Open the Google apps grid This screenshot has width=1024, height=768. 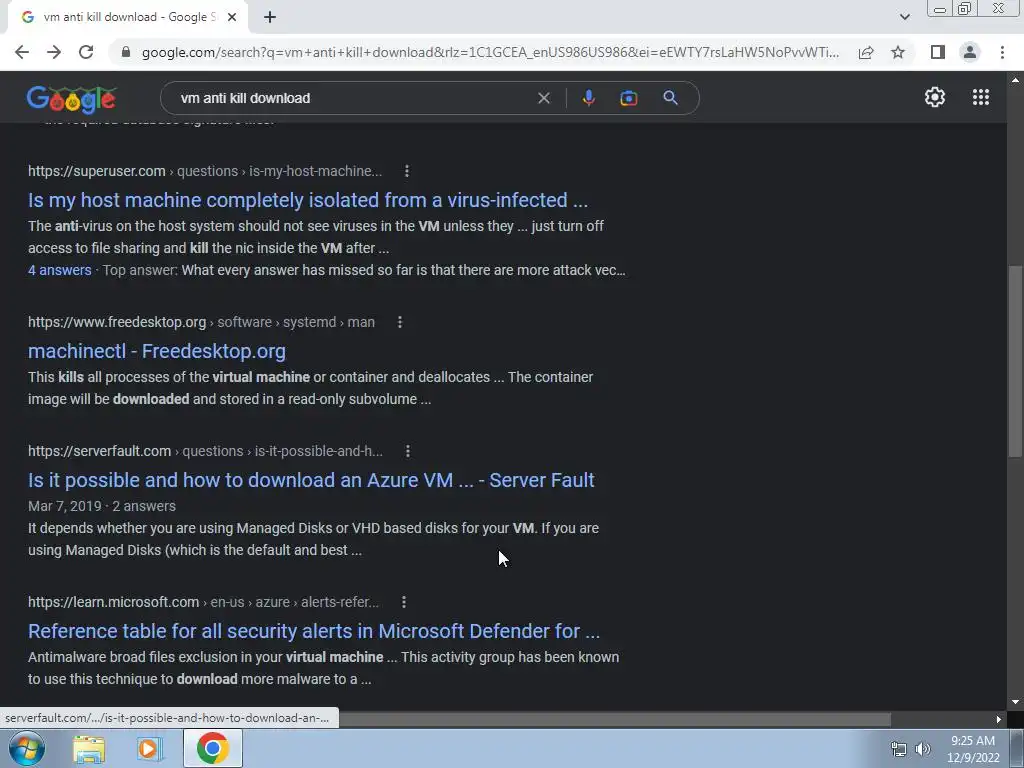(980, 97)
